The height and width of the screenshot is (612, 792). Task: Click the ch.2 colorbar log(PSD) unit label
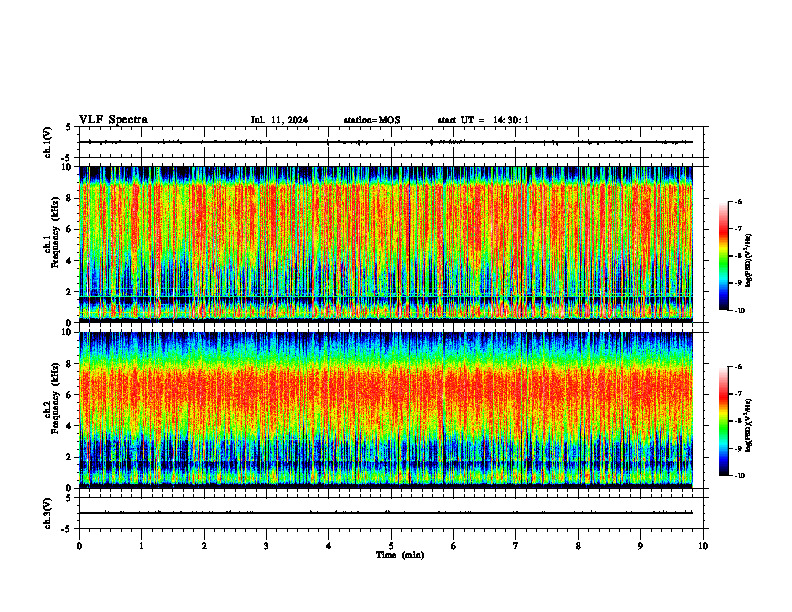749,426
